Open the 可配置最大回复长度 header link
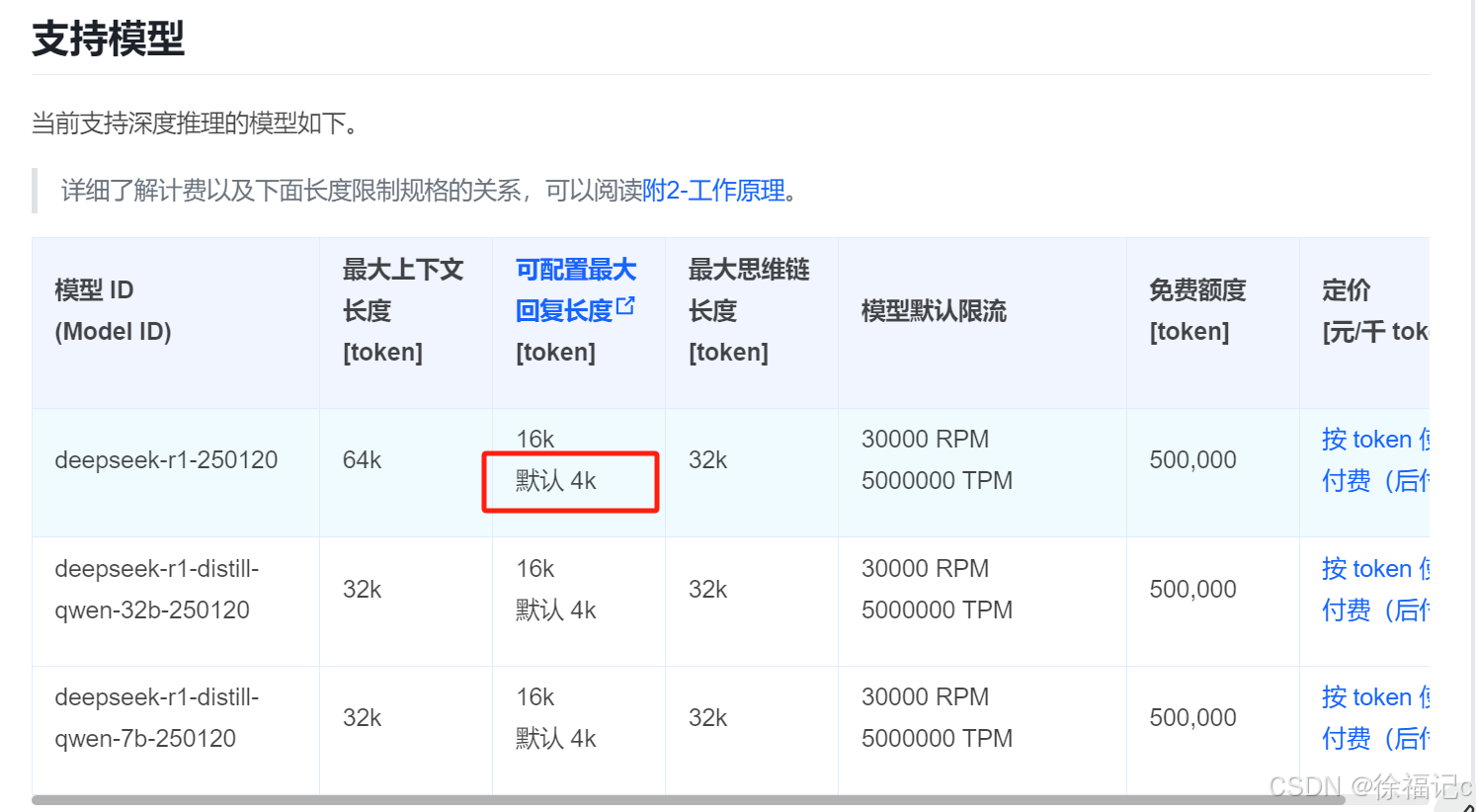This screenshot has width=1476, height=812. (x=575, y=289)
